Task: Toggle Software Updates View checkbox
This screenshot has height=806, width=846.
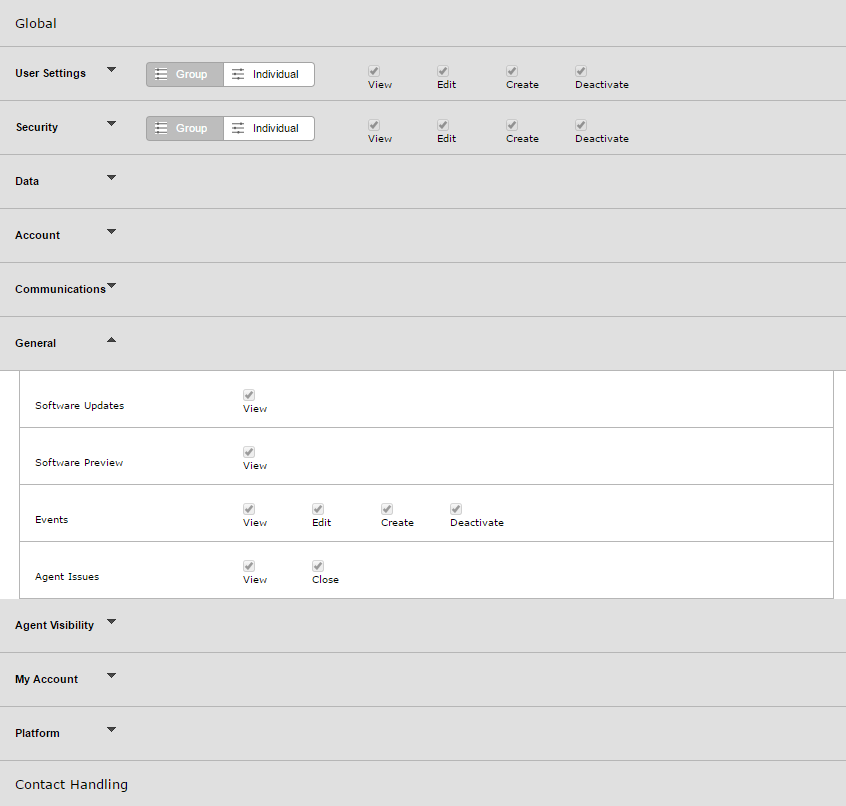Action: (249, 395)
